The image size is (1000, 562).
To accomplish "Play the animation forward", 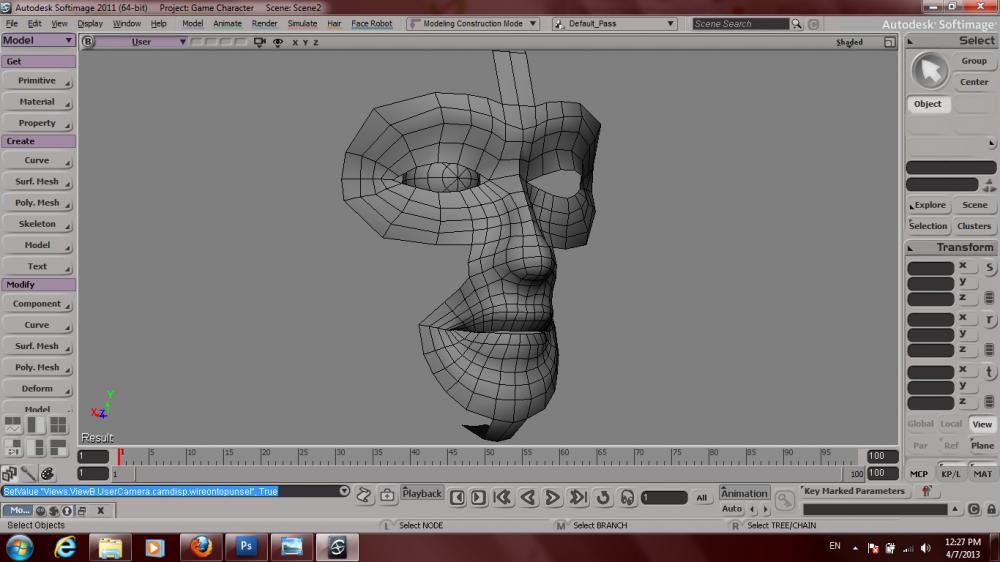I will point(552,497).
